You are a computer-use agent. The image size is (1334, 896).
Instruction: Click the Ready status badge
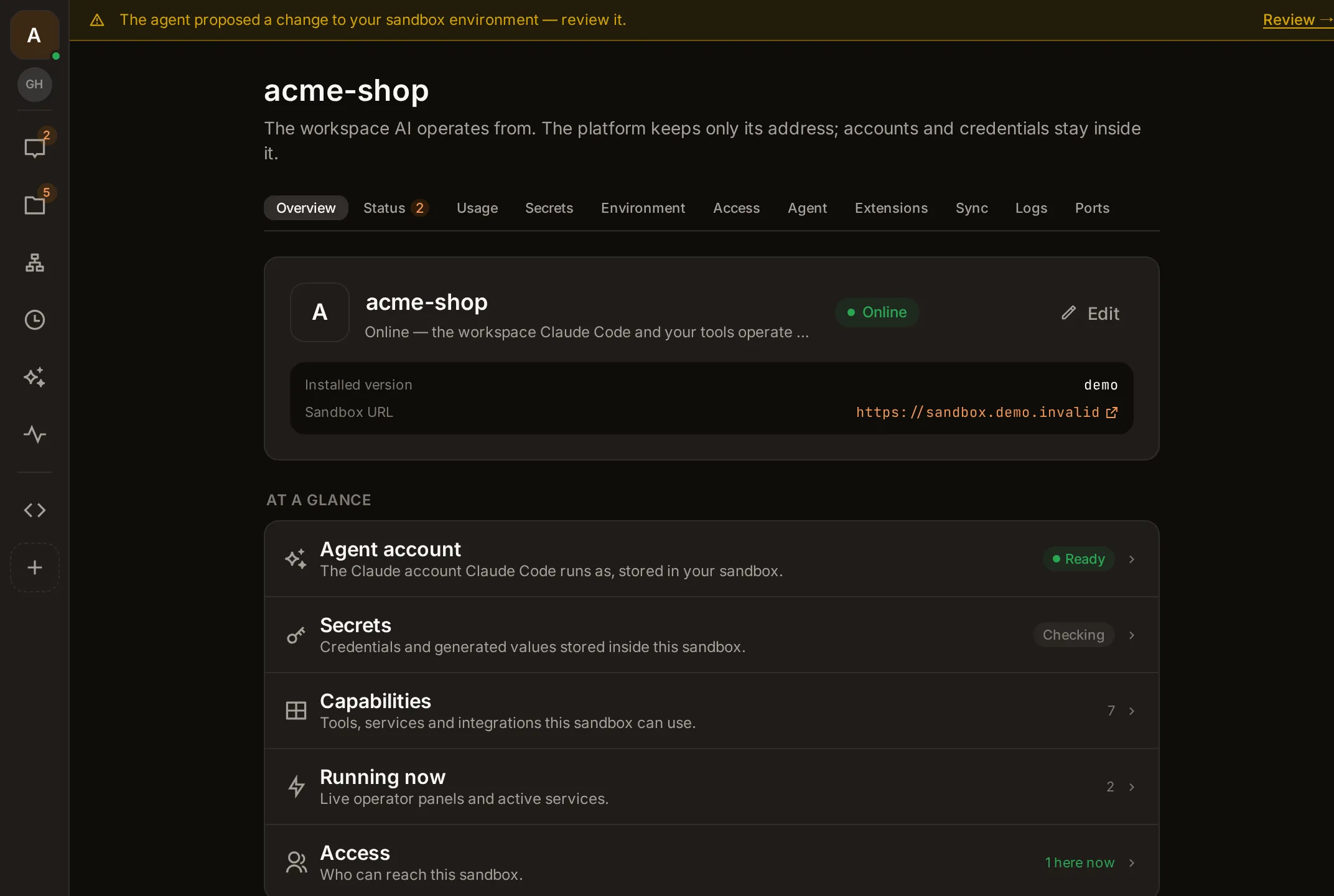pyautogui.click(x=1078, y=559)
